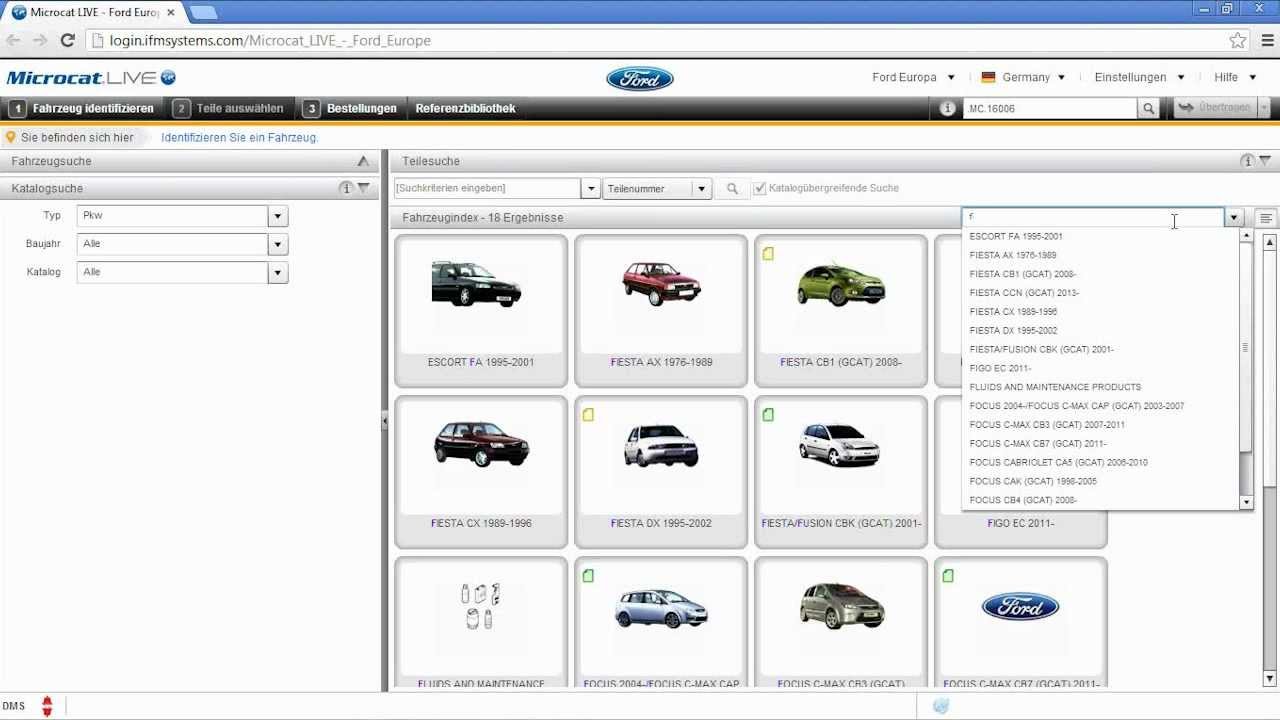Image resolution: width=1280 pixels, height=720 pixels.
Task: Select FOCUS CAK (GCAT) 1998-2005 list entry
Action: click(1100, 481)
